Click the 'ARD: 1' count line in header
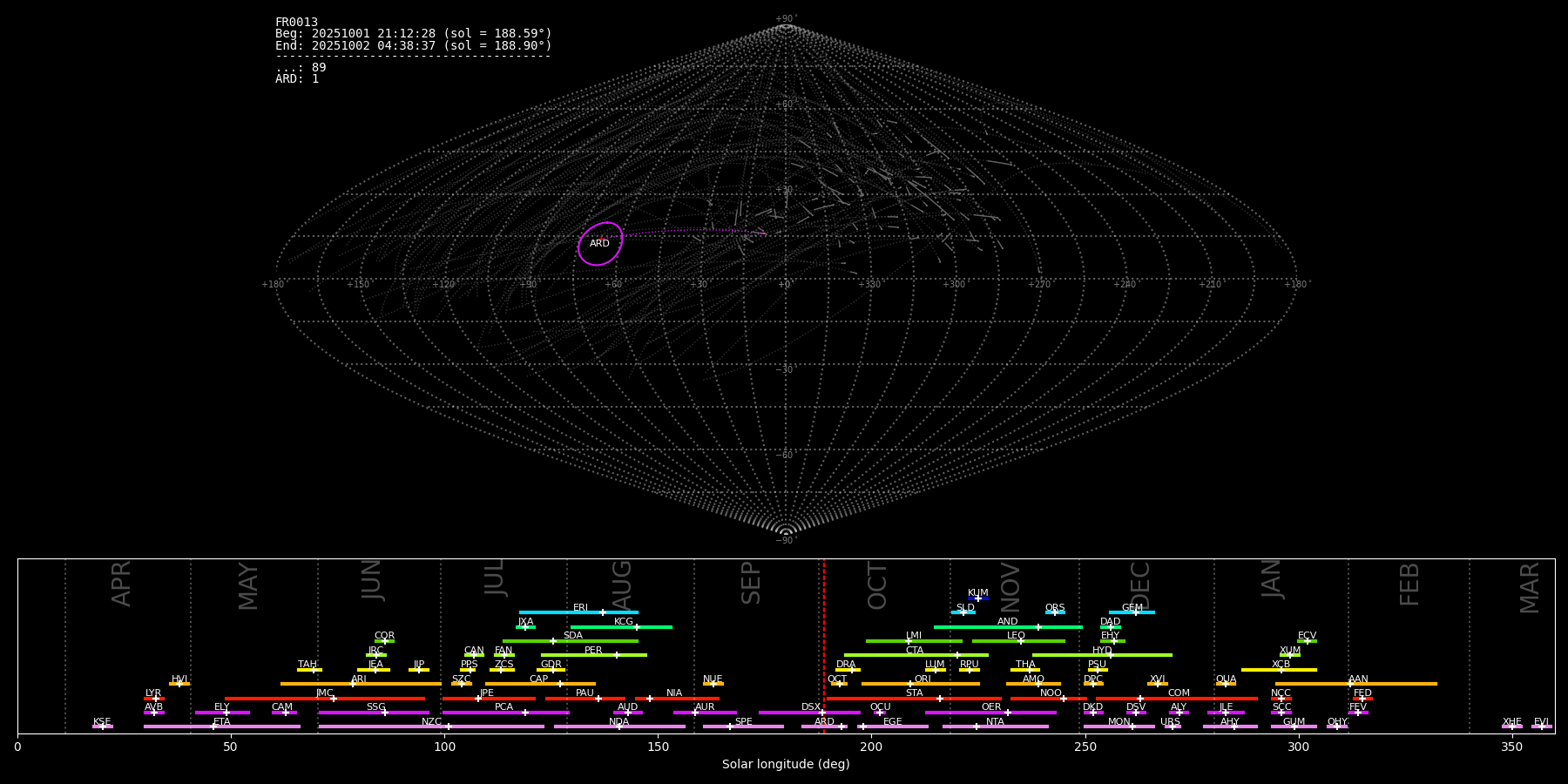The image size is (1568, 784). (x=297, y=79)
